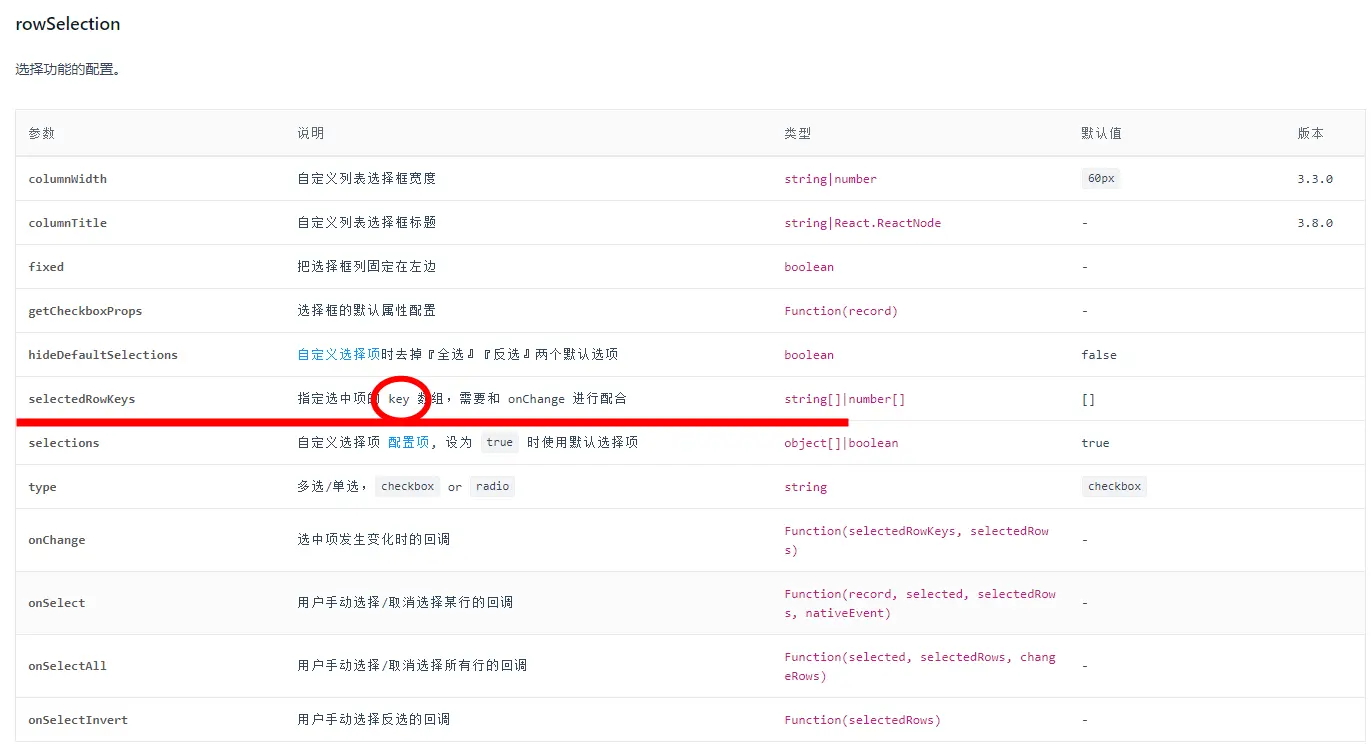Image resolution: width=1371 pixels, height=755 pixels.
Task: Click the [] default value
Action: click(1088, 399)
